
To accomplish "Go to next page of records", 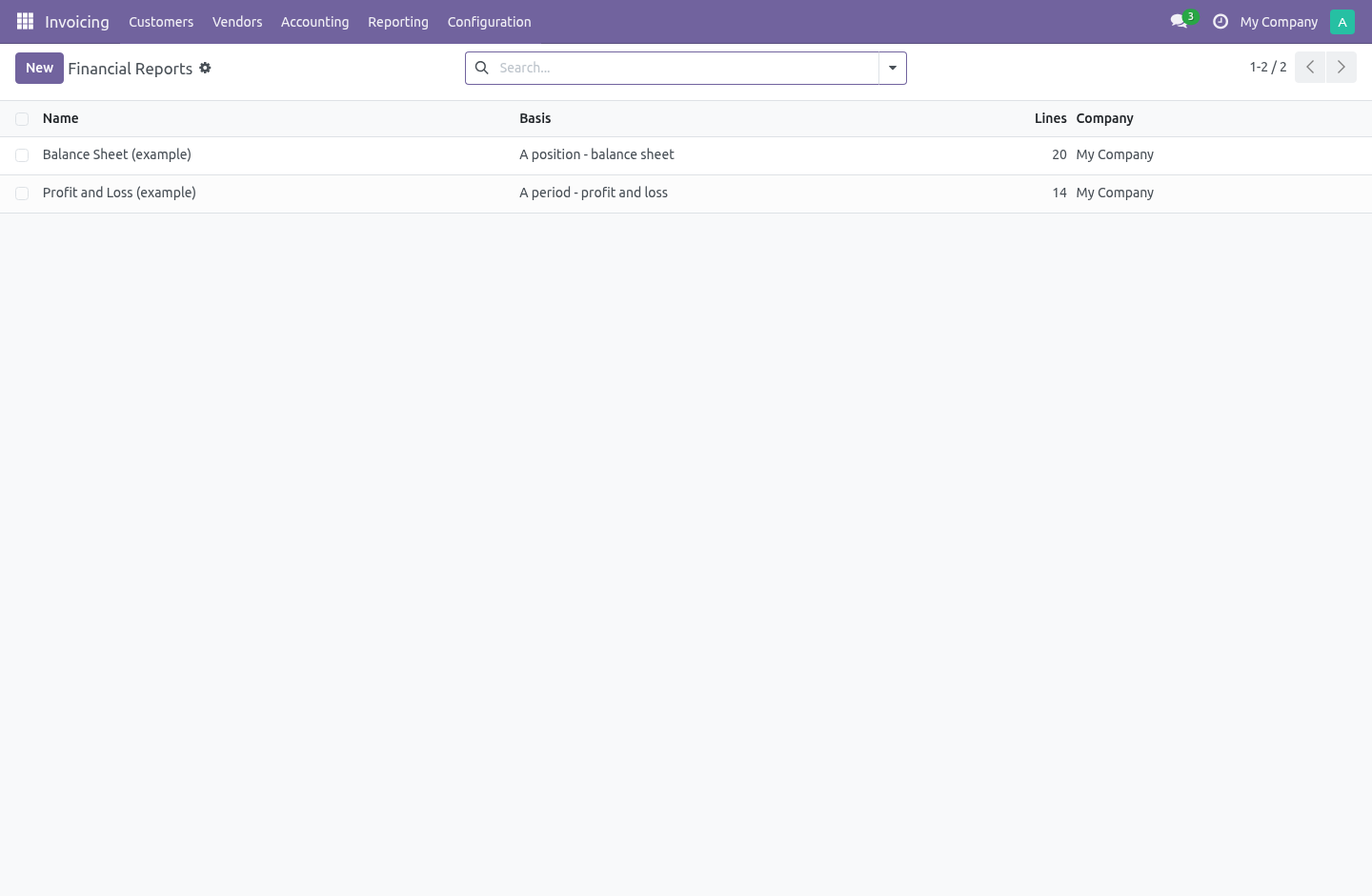I will 1342,68.
